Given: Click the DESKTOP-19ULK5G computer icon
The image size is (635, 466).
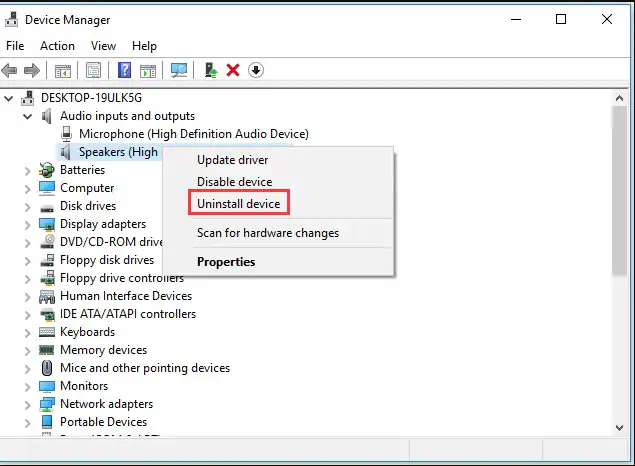Looking at the screenshot, I should coord(28,98).
